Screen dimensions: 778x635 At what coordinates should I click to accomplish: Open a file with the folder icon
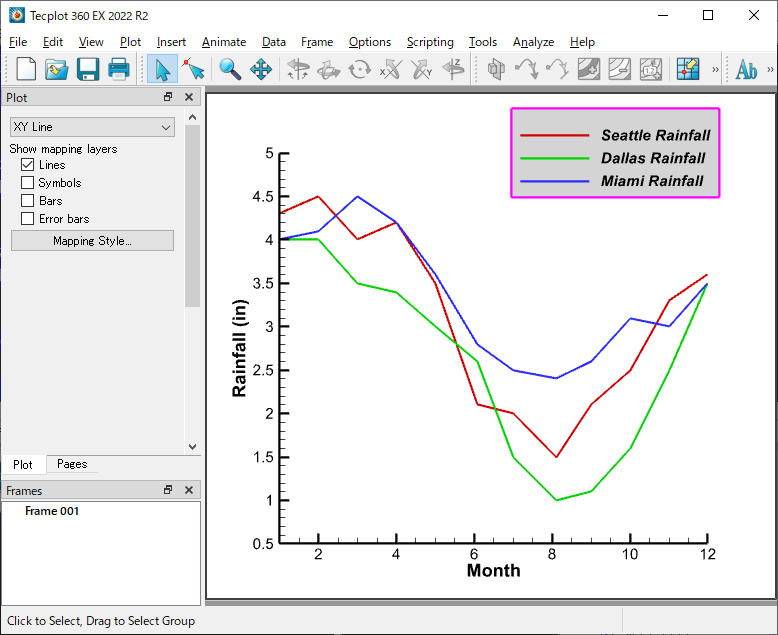tap(57, 69)
